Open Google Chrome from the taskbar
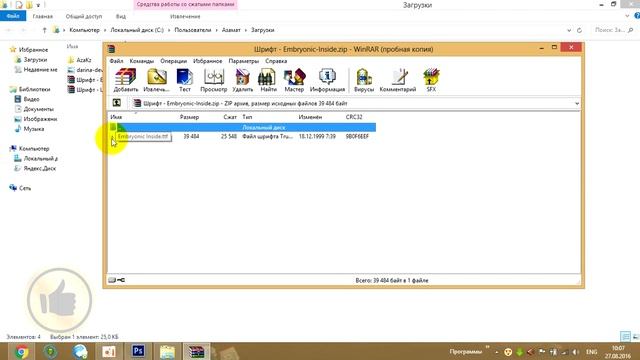The height and width of the screenshot is (360, 640). tap(21, 351)
